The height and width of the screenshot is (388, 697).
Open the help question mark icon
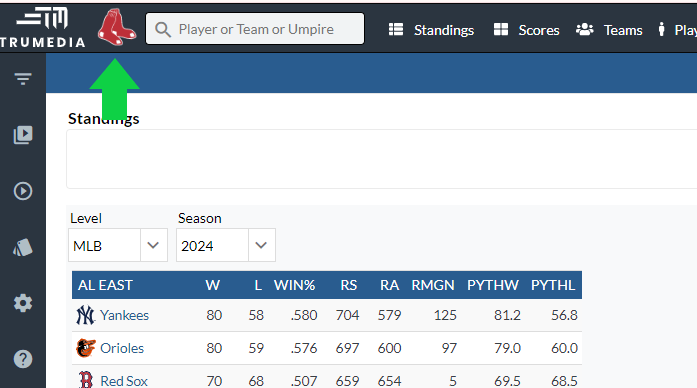point(23,359)
